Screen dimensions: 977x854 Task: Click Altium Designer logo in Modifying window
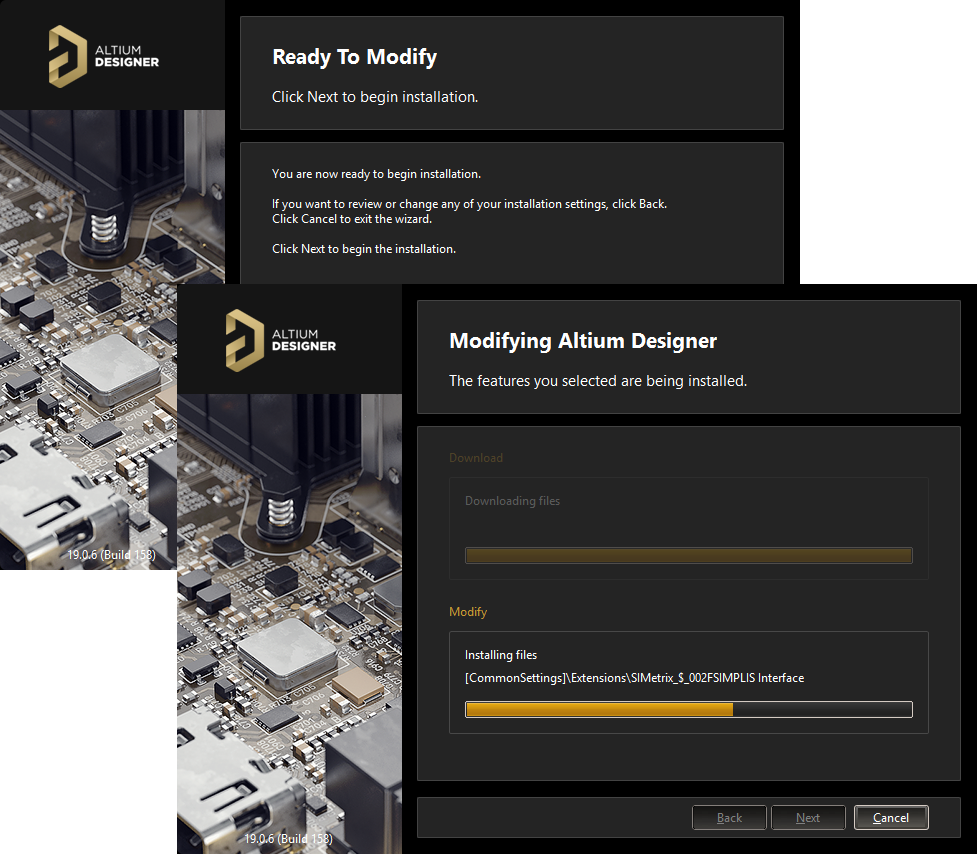[x=281, y=338]
